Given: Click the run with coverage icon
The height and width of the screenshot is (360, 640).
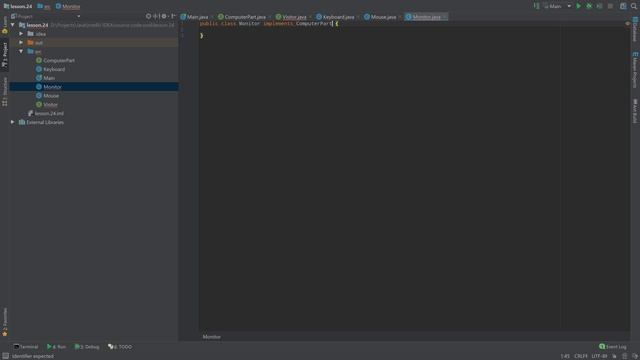Looking at the screenshot, I should 600,6.
